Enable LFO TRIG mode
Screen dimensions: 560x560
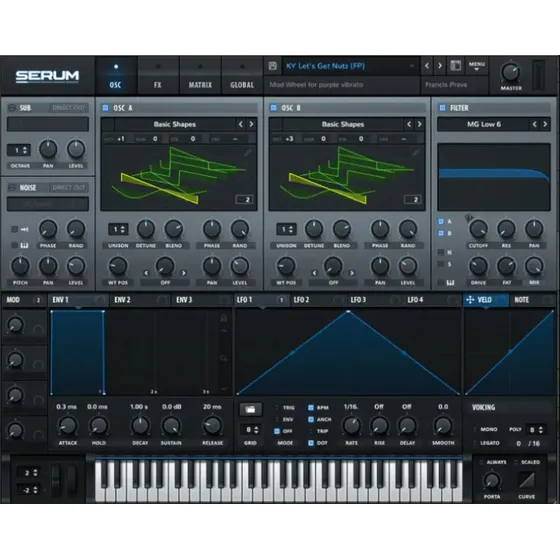276,408
